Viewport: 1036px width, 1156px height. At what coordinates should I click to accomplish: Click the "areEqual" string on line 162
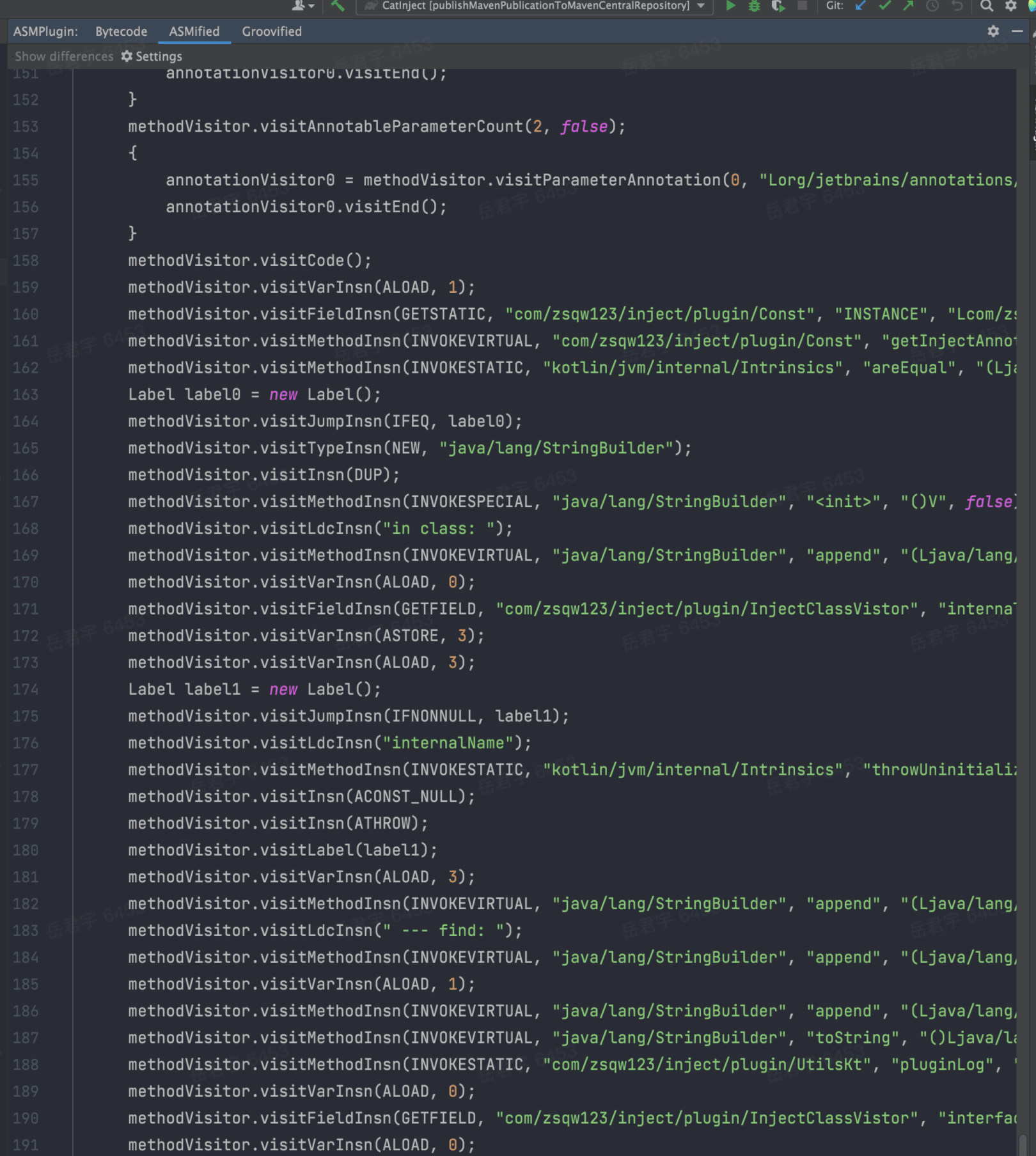coord(909,368)
